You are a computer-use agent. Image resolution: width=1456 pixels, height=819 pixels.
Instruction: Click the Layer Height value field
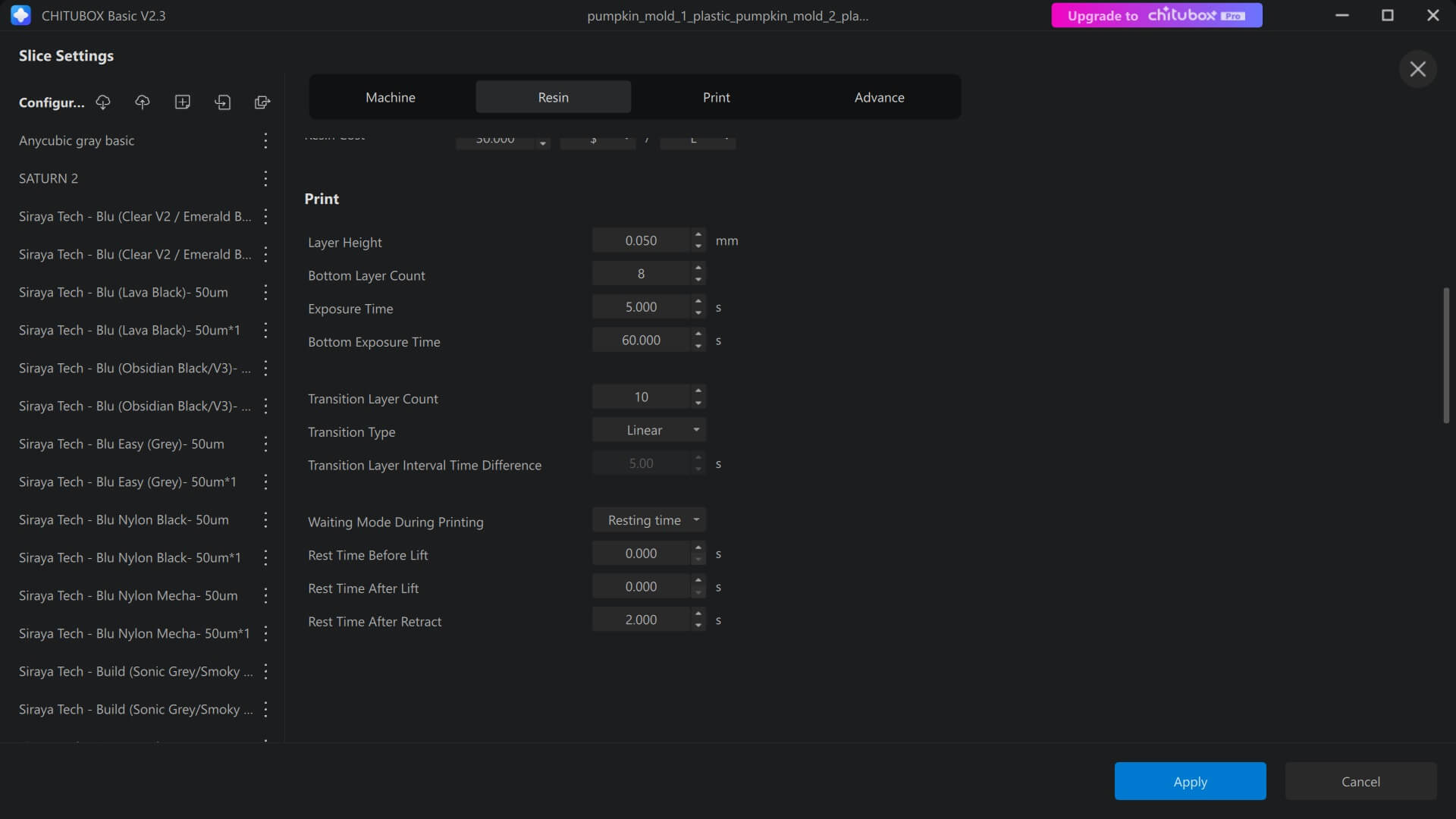click(642, 240)
